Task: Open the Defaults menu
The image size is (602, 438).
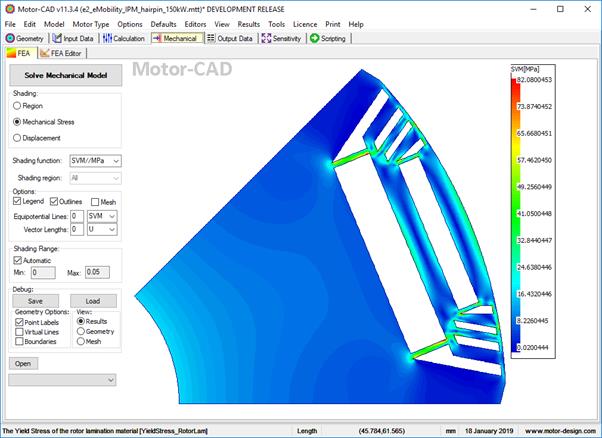Action: click(x=163, y=24)
